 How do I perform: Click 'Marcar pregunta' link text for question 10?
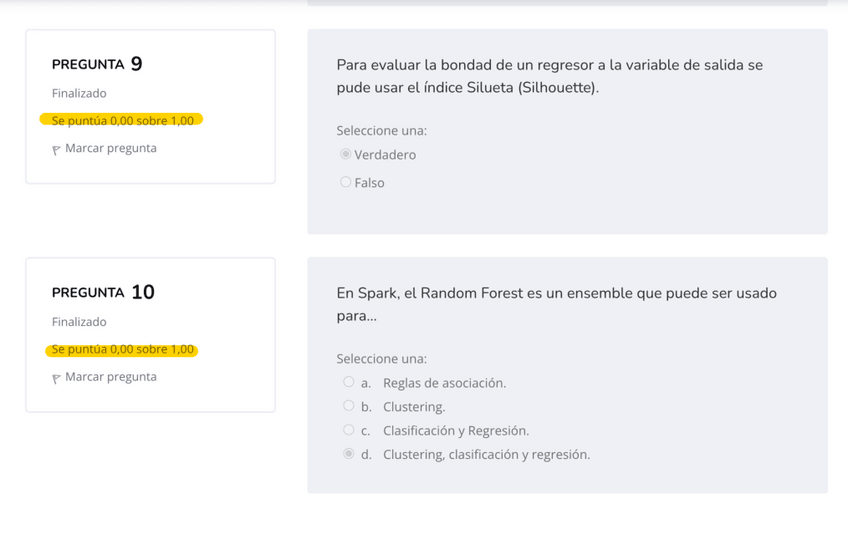coord(110,377)
